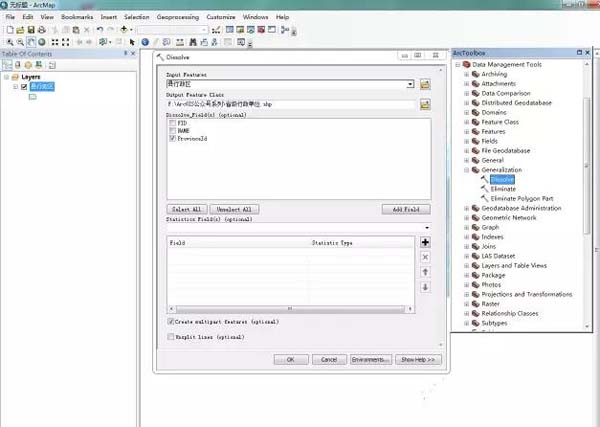Image resolution: width=600 pixels, height=427 pixels.
Task: Enable Unsplit lines checkbox
Action: point(171,337)
